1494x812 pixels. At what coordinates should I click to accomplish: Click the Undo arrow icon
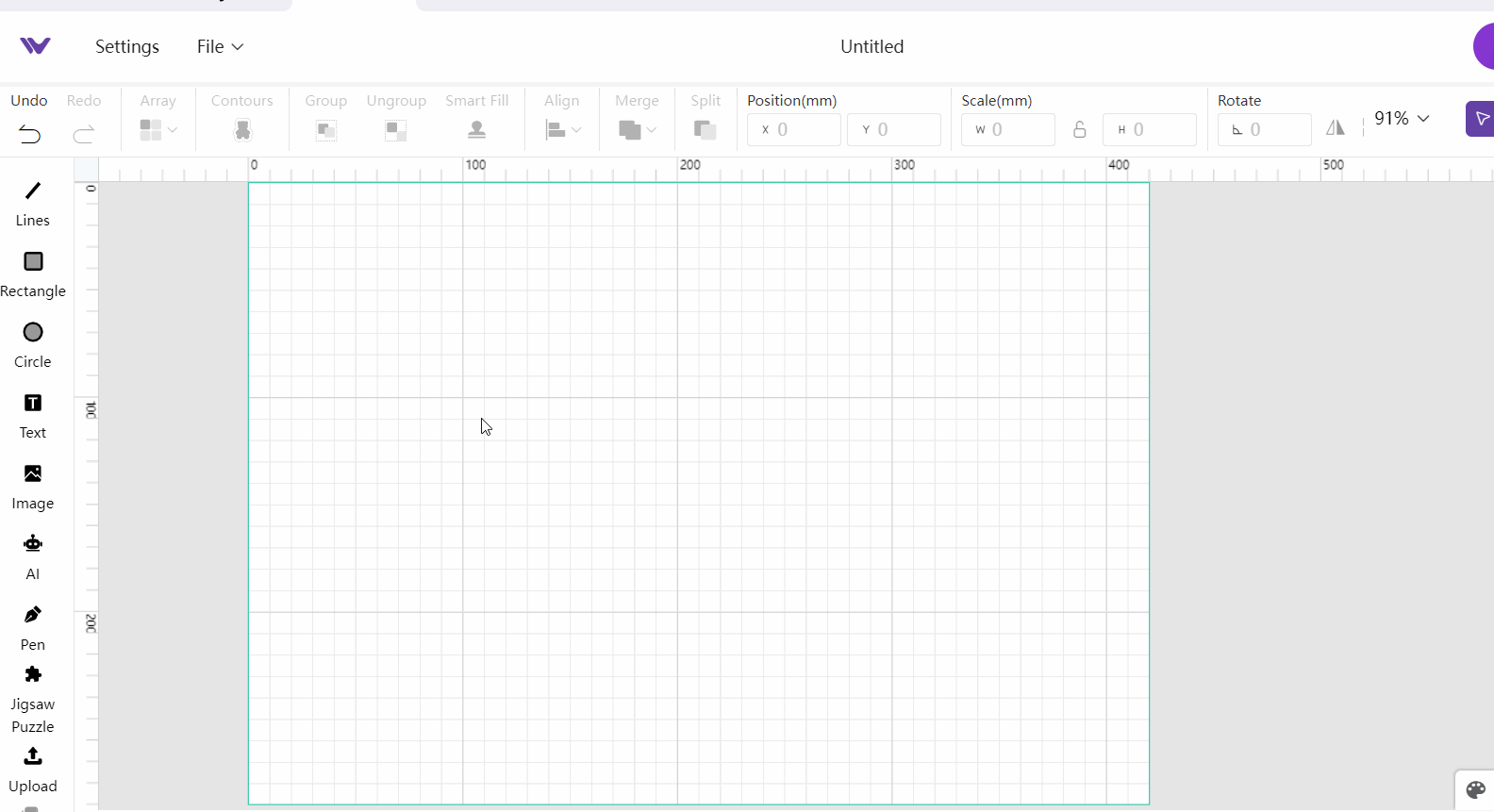click(30, 134)
